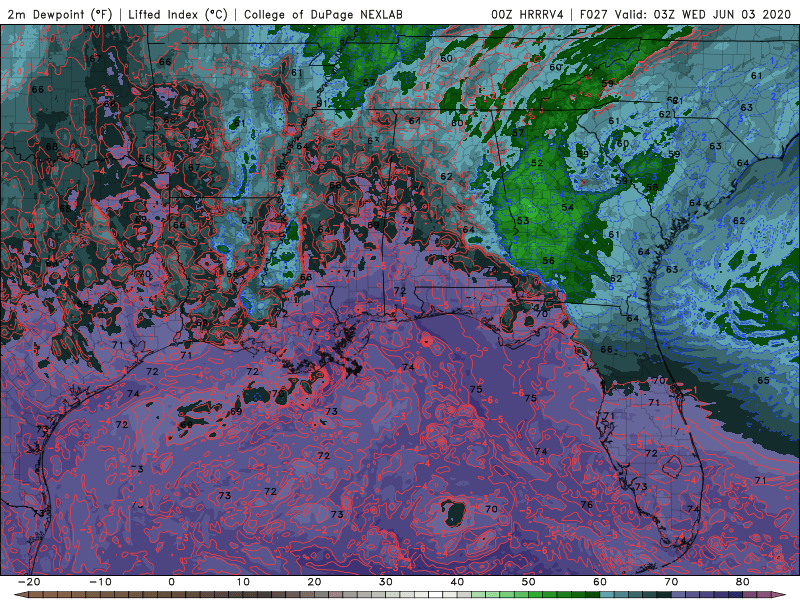This screenshot has height=600, width=800.
Task: Click the "F027" forecast hour text
Action: coord(594,14)
